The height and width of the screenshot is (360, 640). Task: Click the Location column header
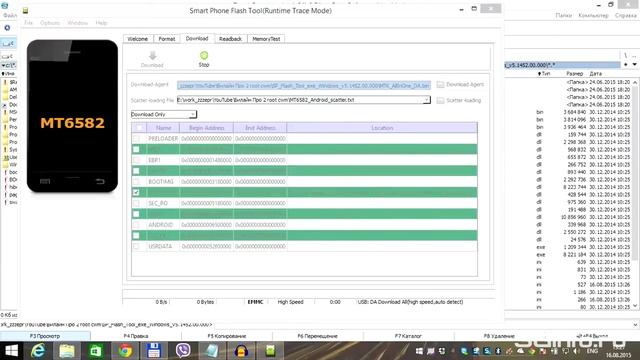click(382, 128)
